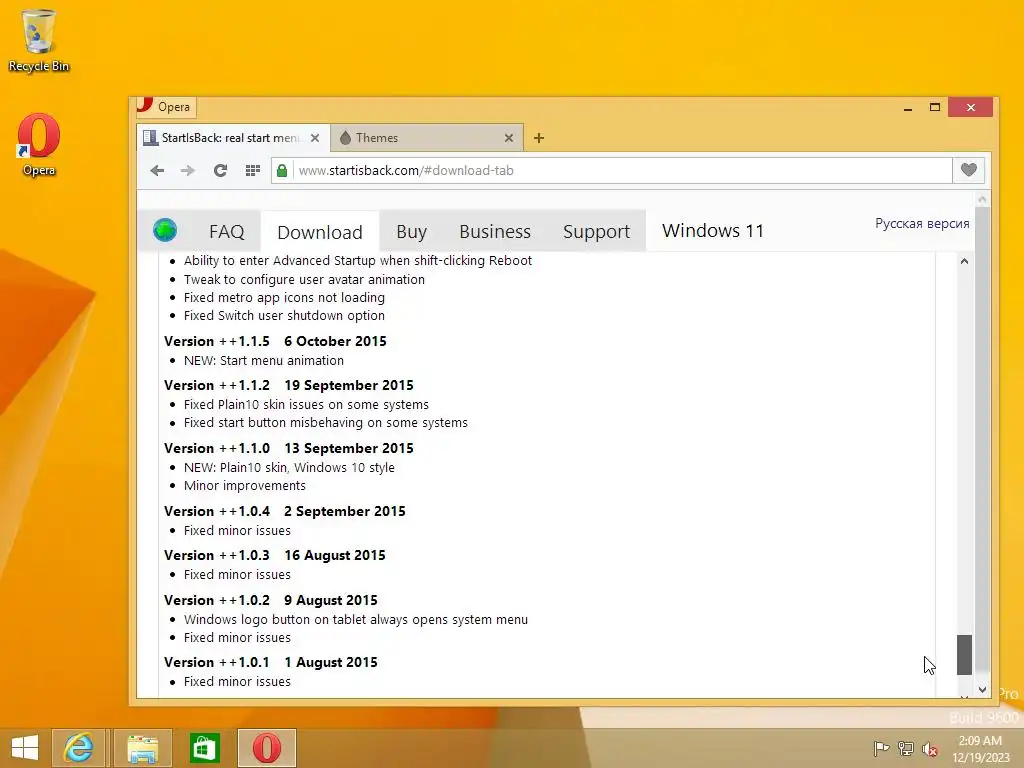Click the StartIsBack globe logo
This screenshot has width=1024, height=768.
coord(165,230)
